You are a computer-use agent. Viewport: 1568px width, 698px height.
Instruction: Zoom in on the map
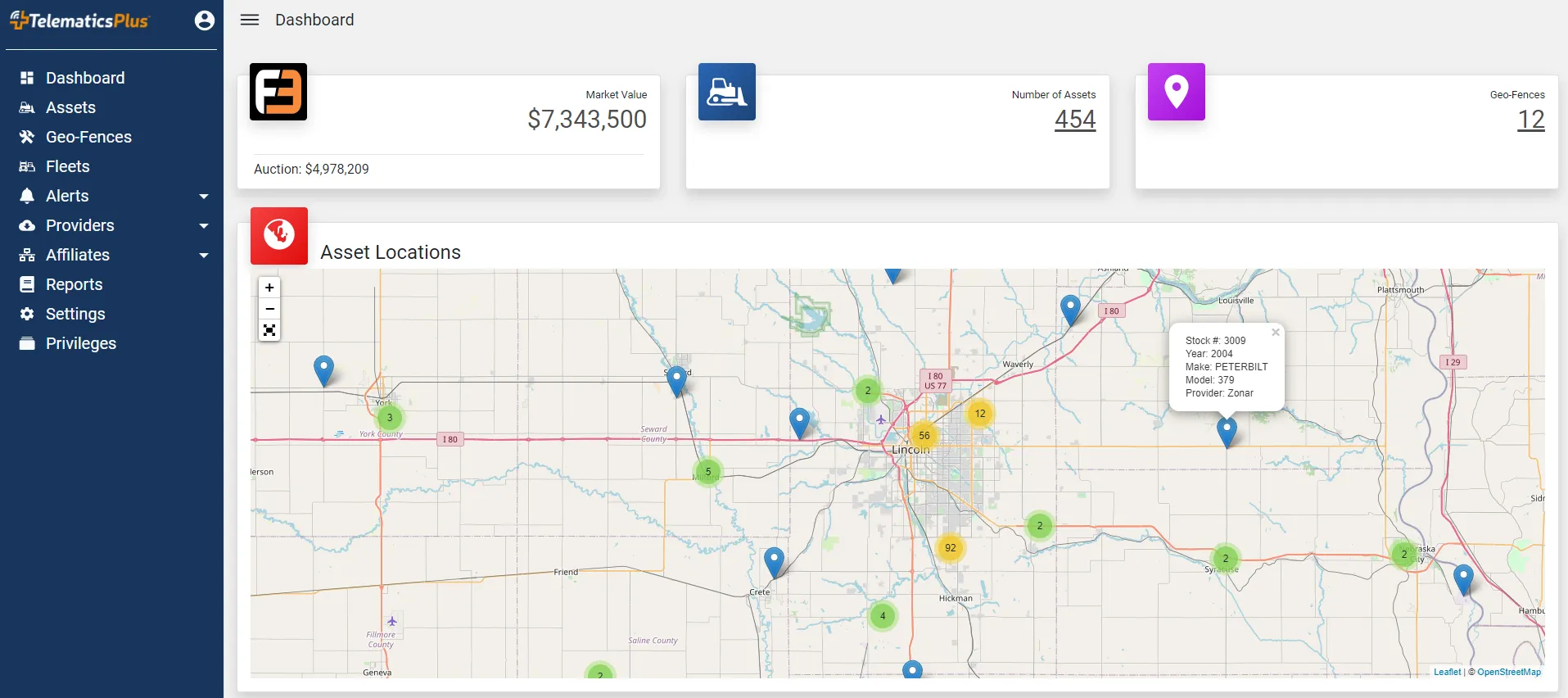pyautogui.click(x=269, y=288)
